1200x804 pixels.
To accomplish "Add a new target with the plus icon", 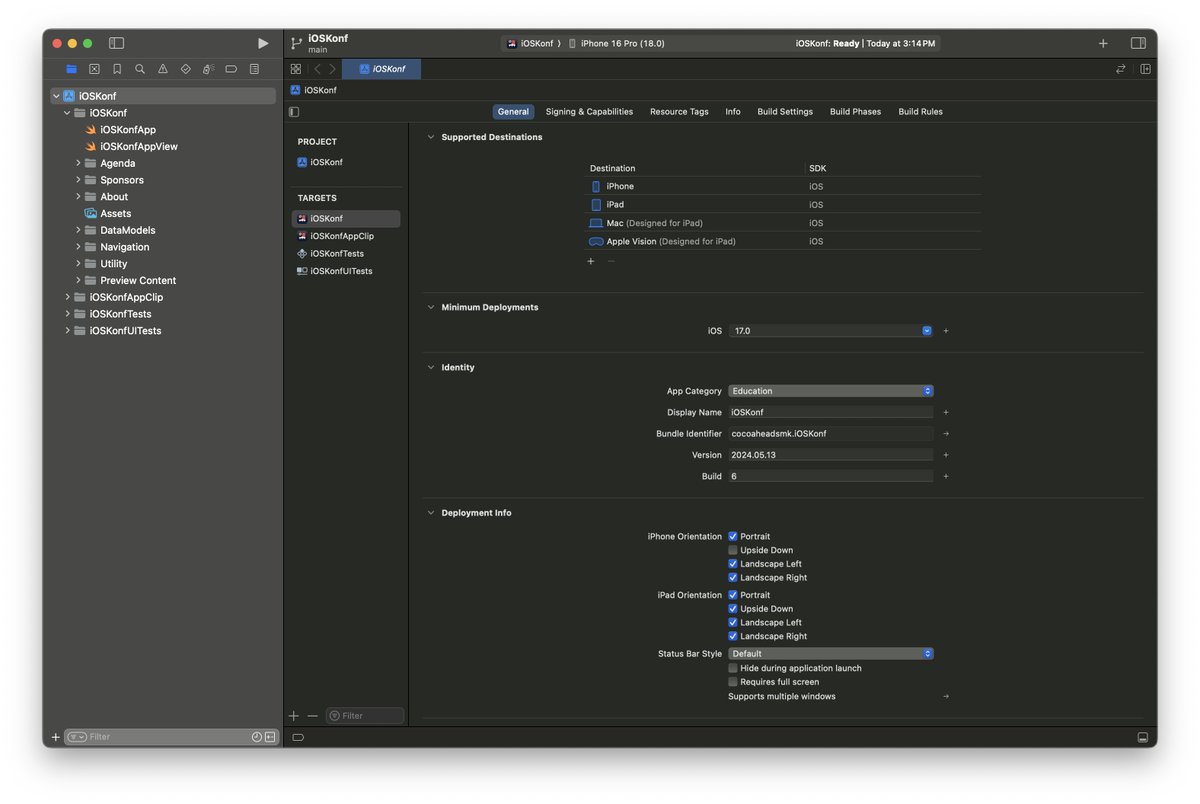I will pos(294,716).
